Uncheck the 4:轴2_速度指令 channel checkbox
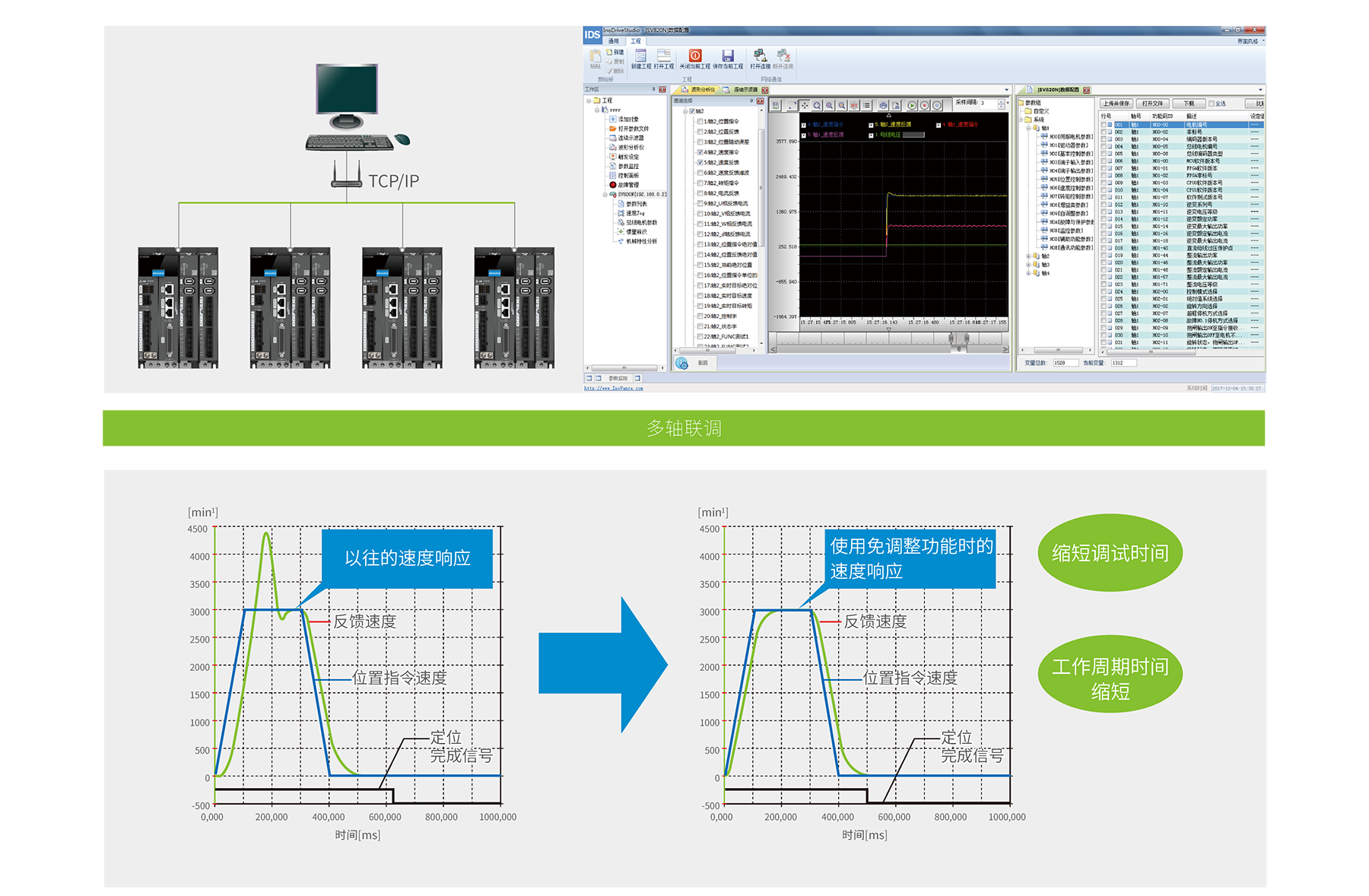Viewport: 1369px width, 896px height. pos(700,152)
